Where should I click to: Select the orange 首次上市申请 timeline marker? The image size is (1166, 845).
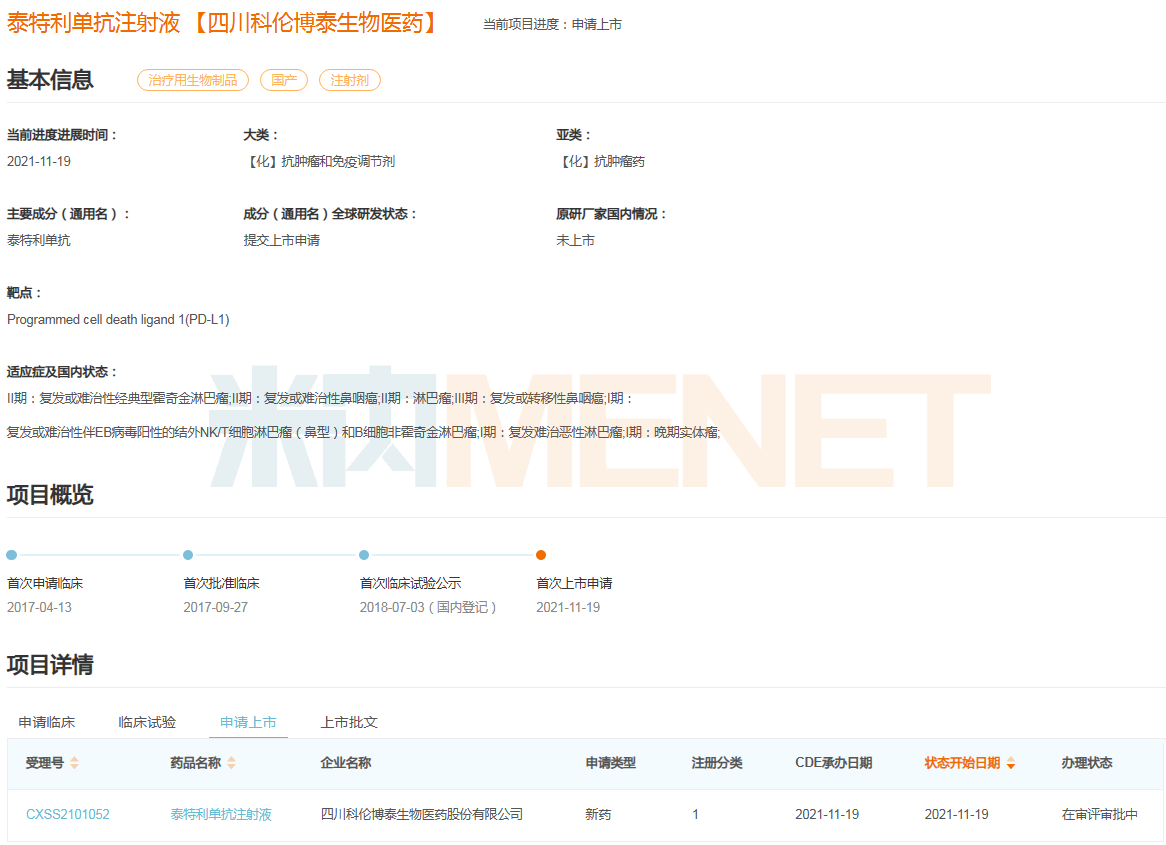541,555
